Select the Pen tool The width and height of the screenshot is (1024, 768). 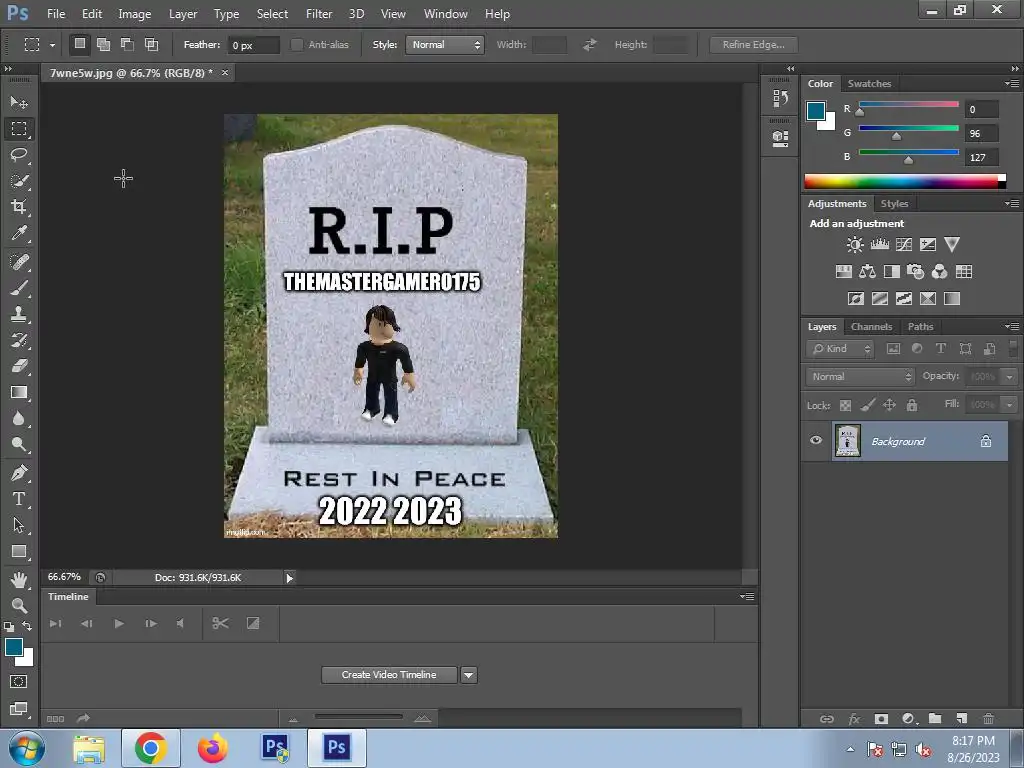(19, 473)
